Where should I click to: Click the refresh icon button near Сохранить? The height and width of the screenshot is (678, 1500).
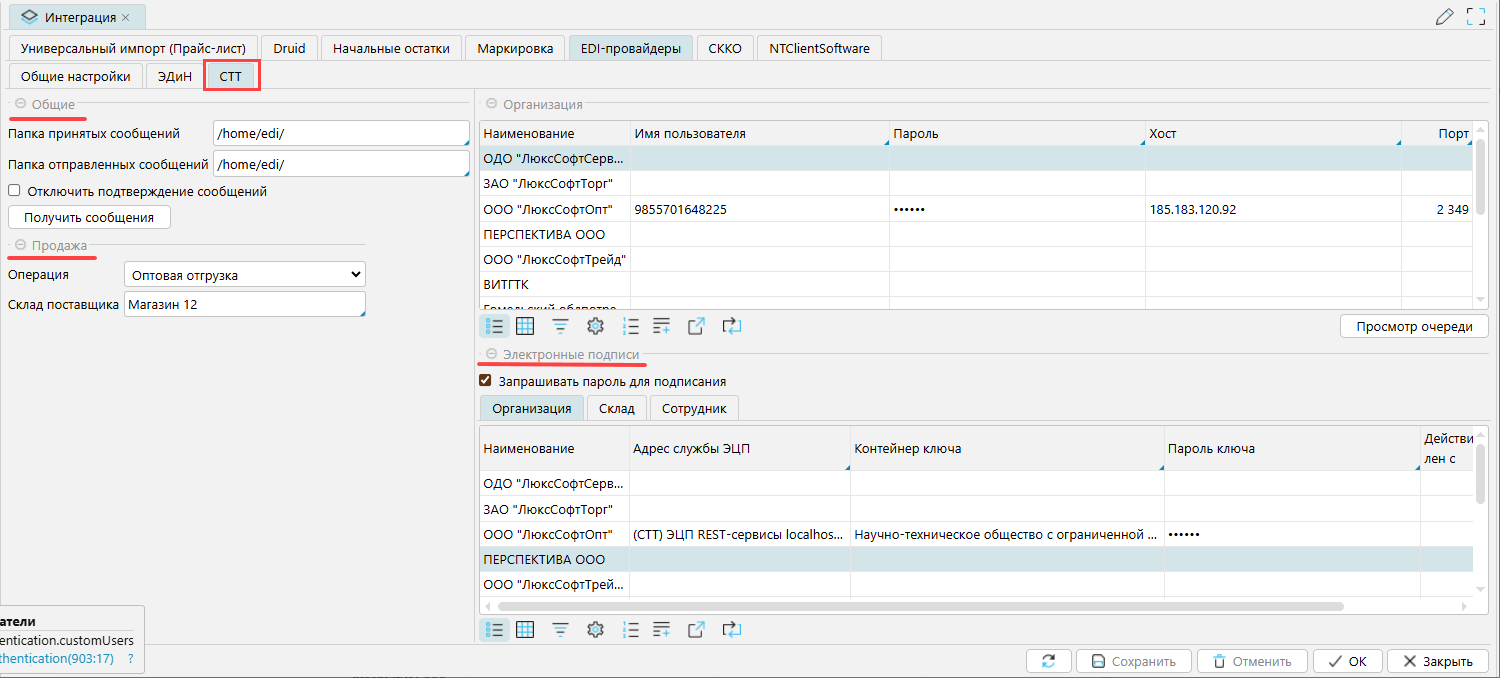pos(1048,661)
